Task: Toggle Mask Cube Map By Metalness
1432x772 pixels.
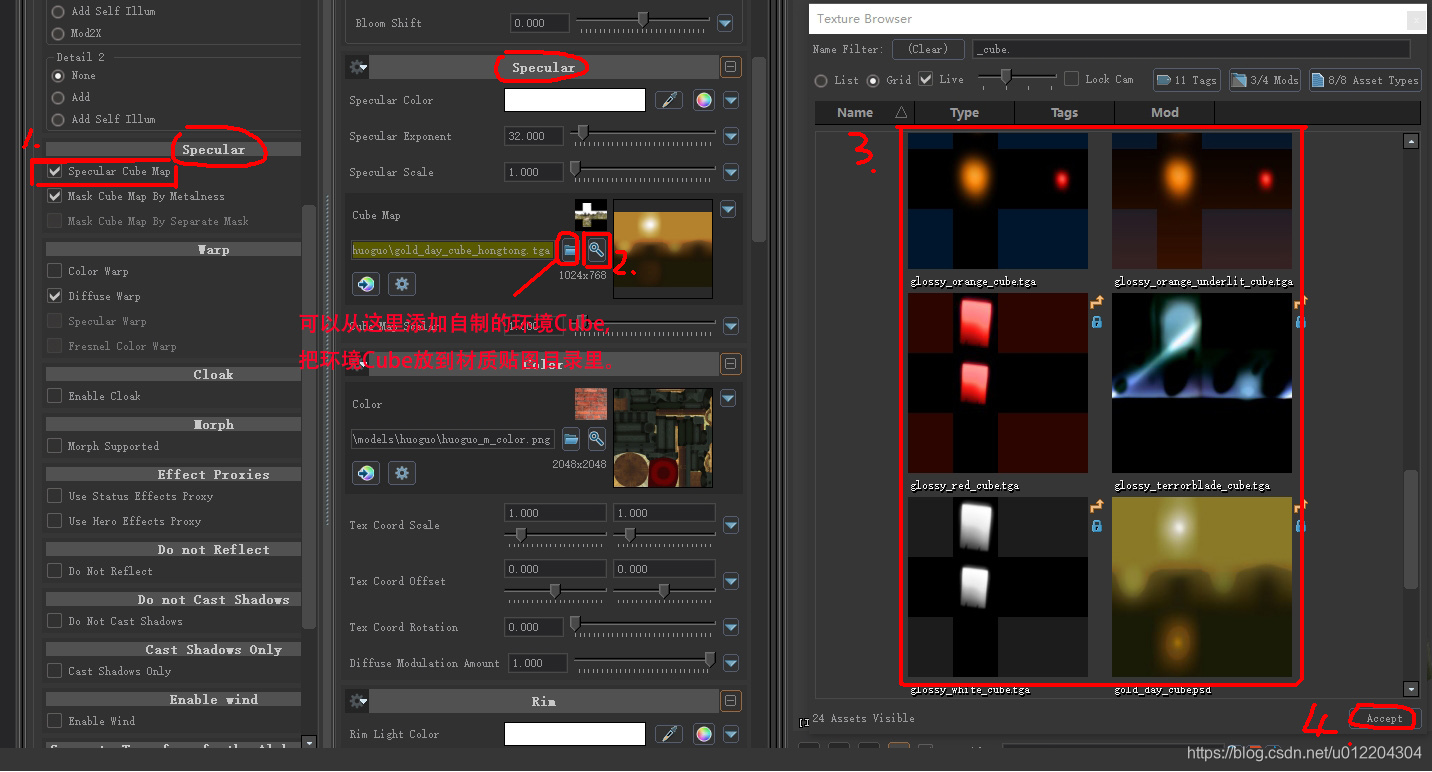Action: (x=55, y=196)
